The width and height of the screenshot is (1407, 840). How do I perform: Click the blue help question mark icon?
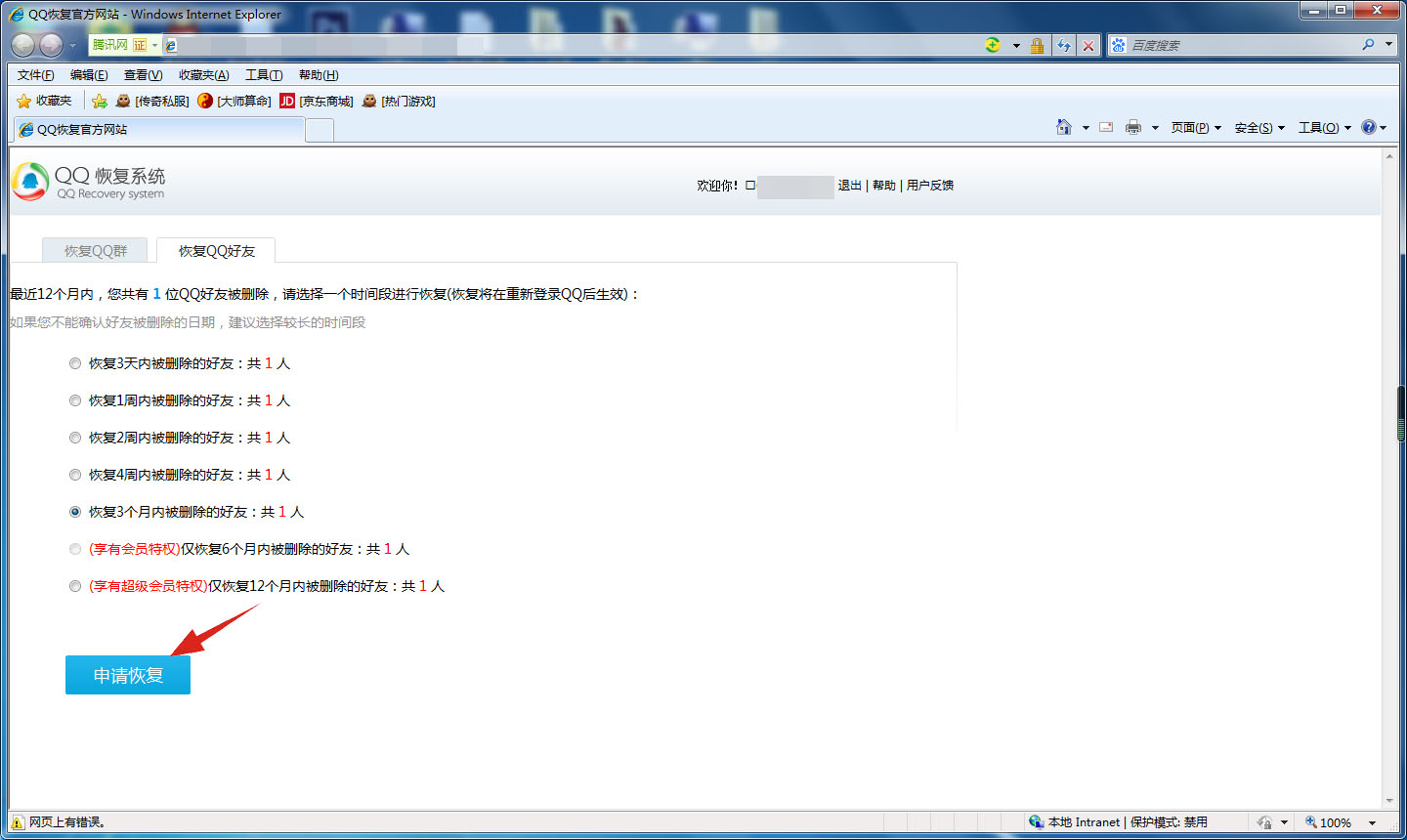coord(1369,127)
